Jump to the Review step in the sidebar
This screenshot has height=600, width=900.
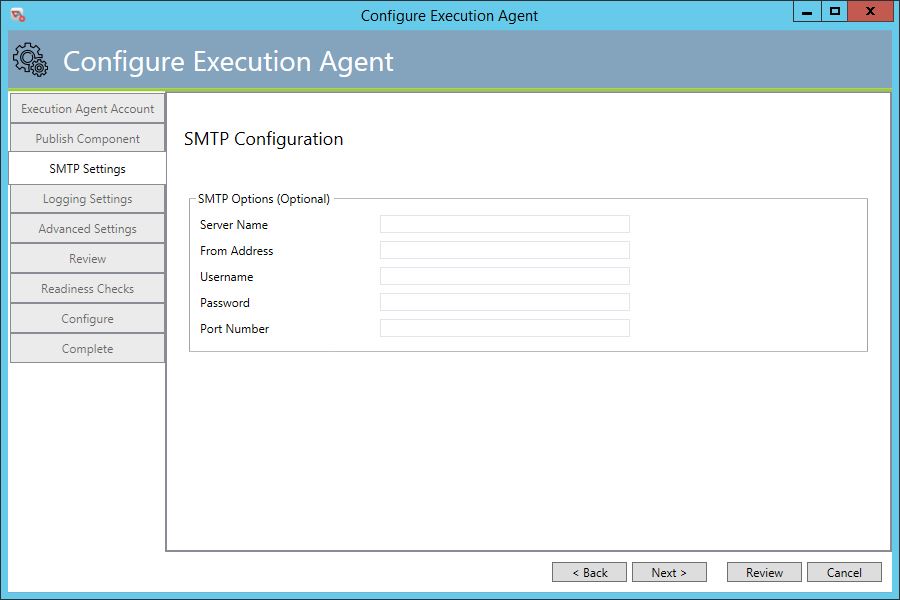[x=87, y=258]
